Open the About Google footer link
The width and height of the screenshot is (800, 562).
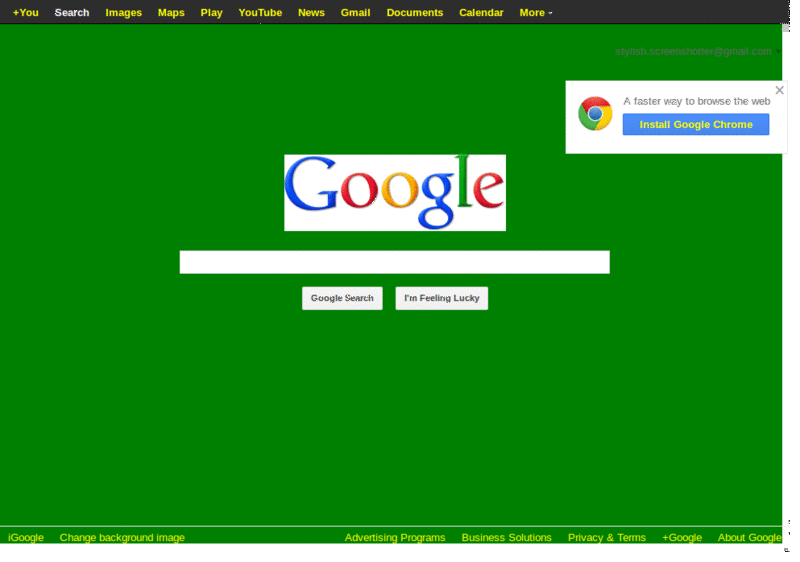tap(749, 538)
